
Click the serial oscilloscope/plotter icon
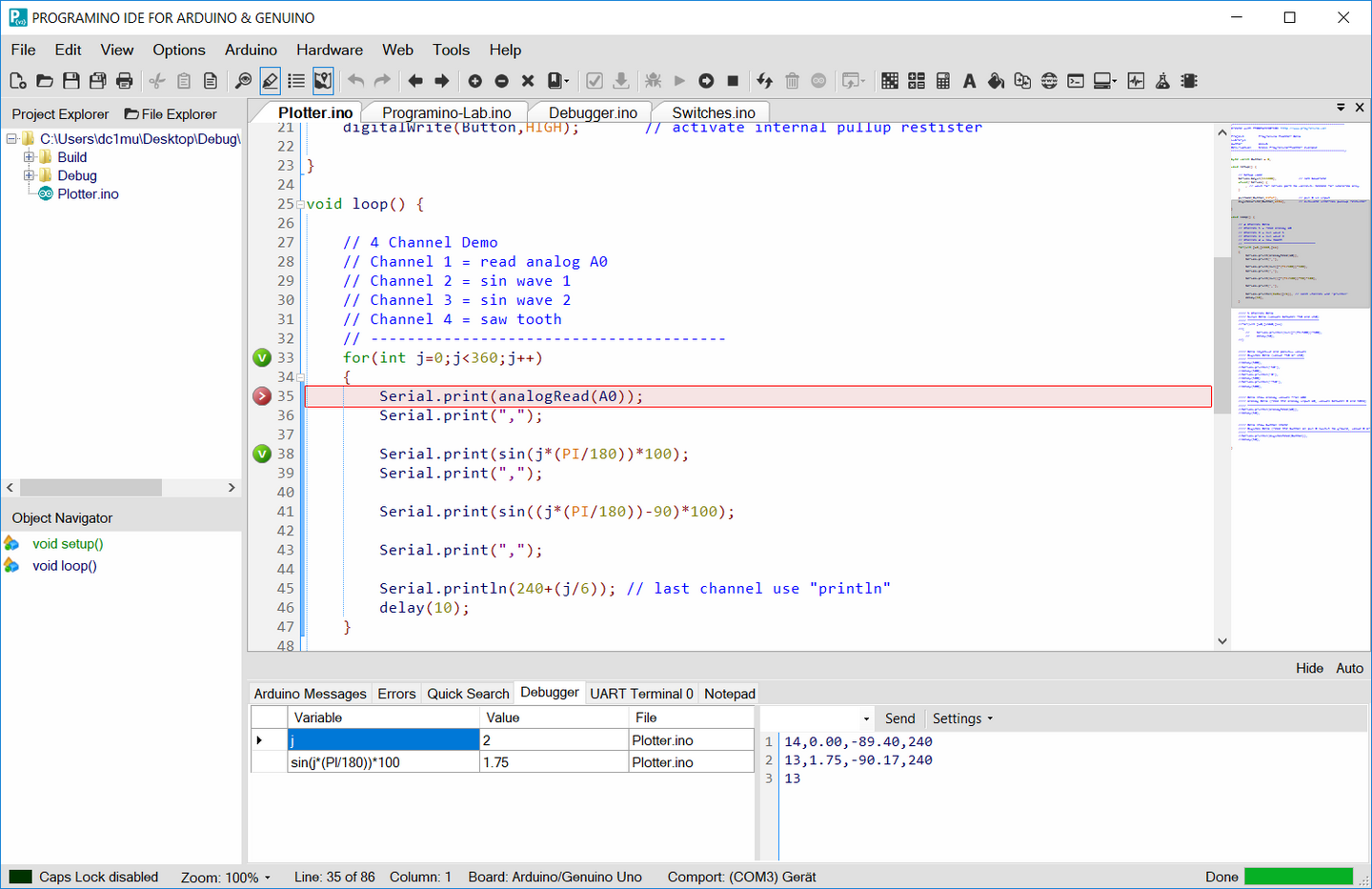pyautogui.click(x=1136, y=81)
